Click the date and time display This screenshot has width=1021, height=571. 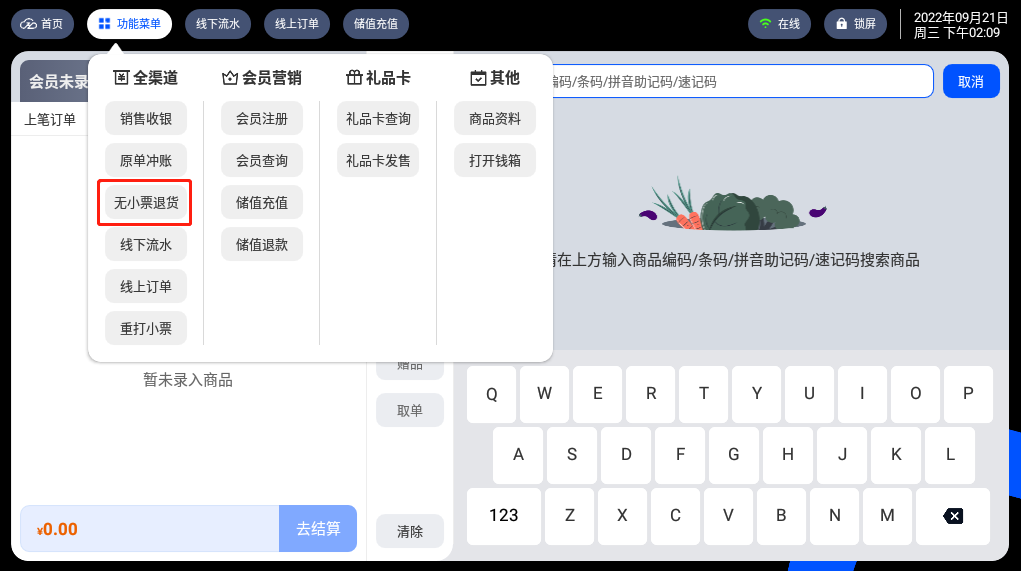coord(960,25)
